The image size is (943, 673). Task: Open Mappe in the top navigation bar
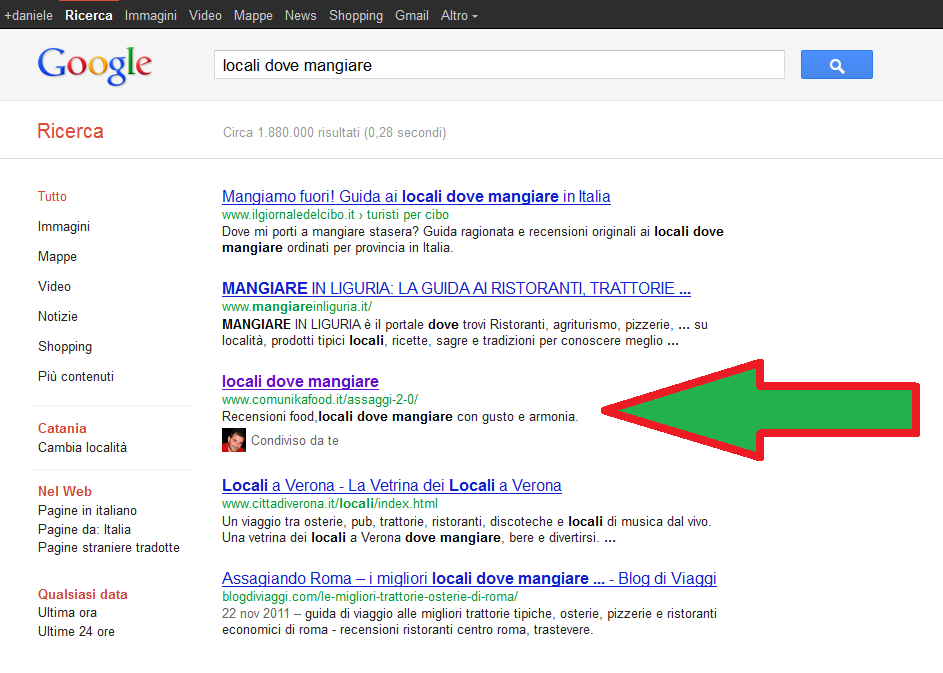(253, 16)
